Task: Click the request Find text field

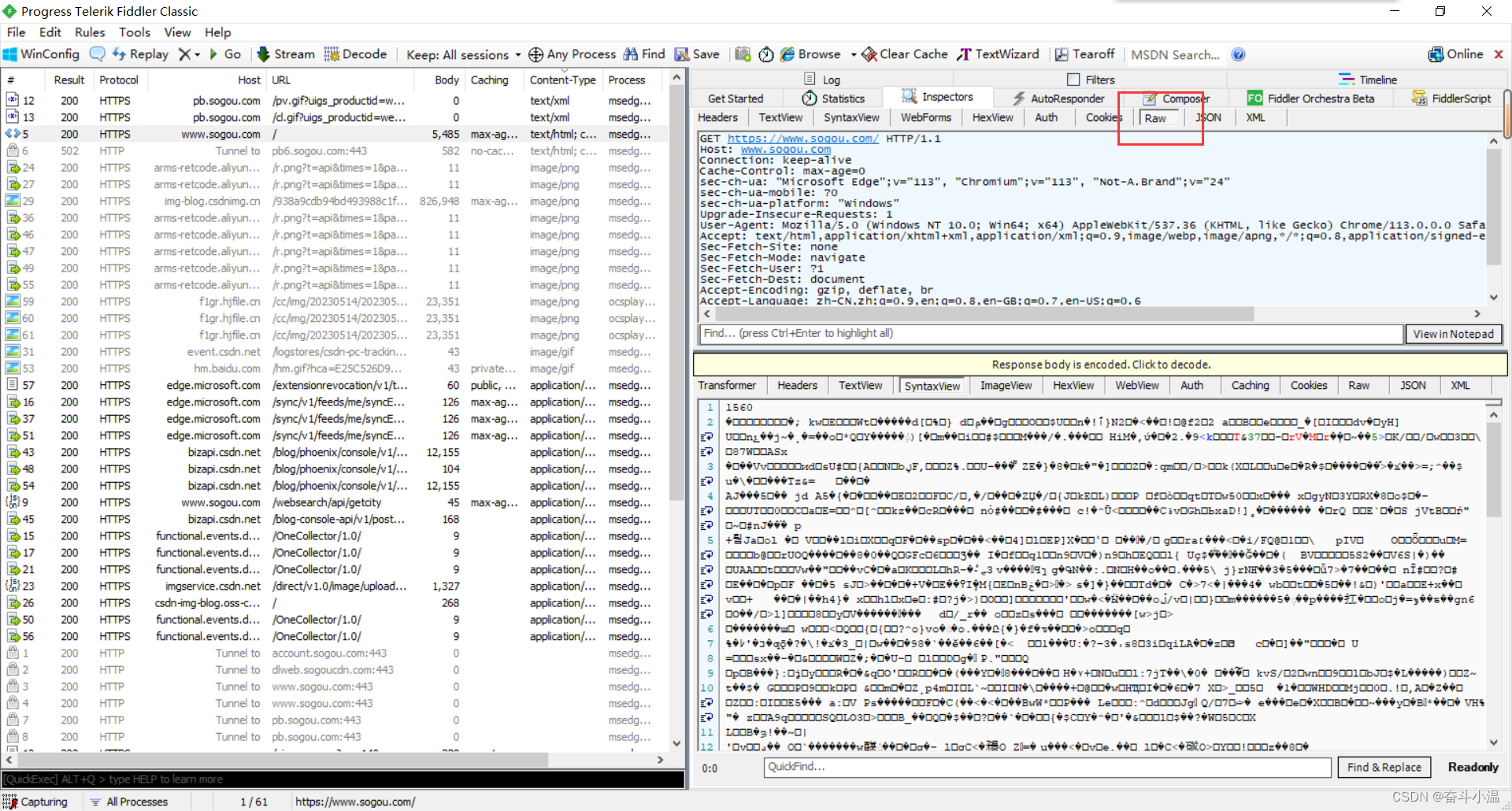Action: pyautogui.click(x=1051, y=334)
